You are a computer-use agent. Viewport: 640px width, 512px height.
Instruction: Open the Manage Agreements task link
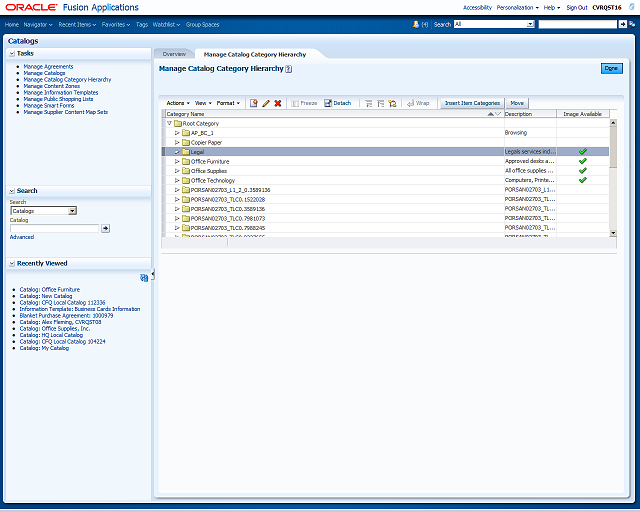click(x=48, y=67)
